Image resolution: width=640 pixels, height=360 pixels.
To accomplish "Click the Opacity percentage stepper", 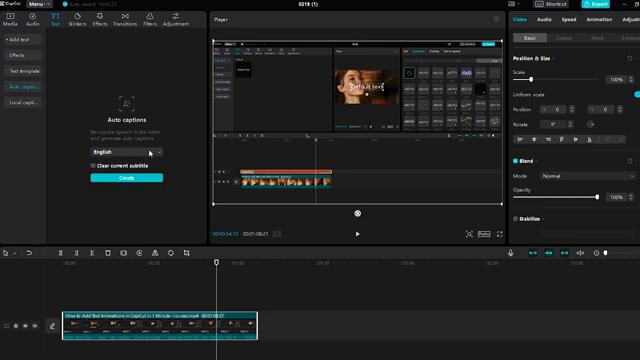I will click(x=631, y=197).
